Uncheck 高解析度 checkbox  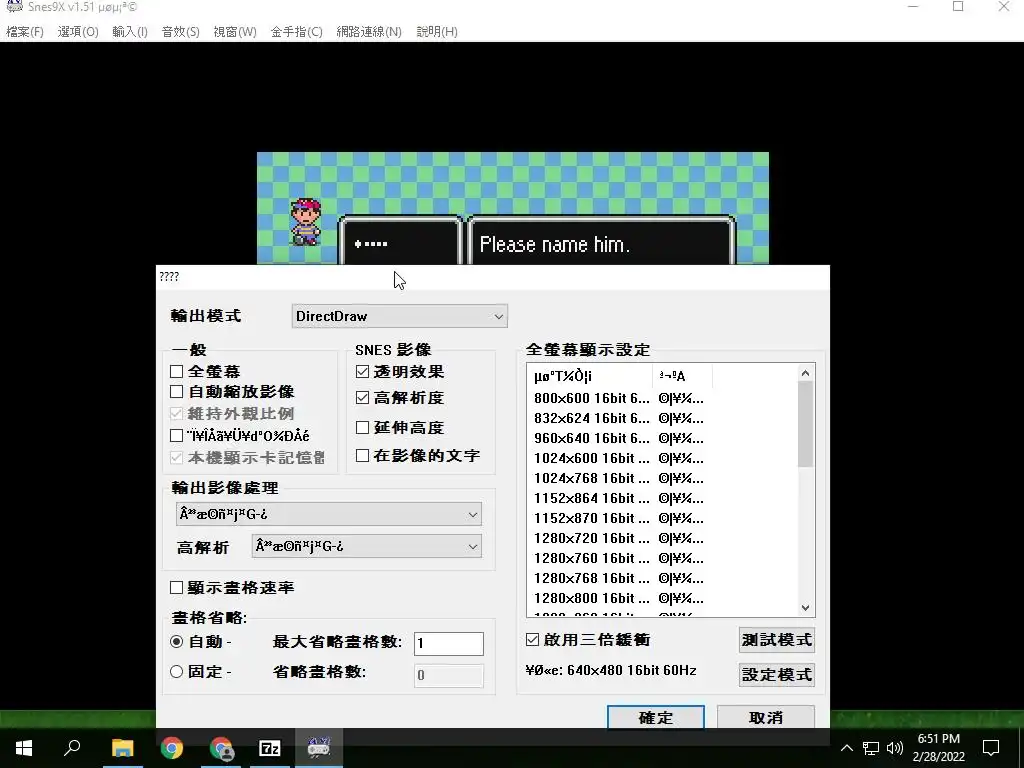click(362, 397)
